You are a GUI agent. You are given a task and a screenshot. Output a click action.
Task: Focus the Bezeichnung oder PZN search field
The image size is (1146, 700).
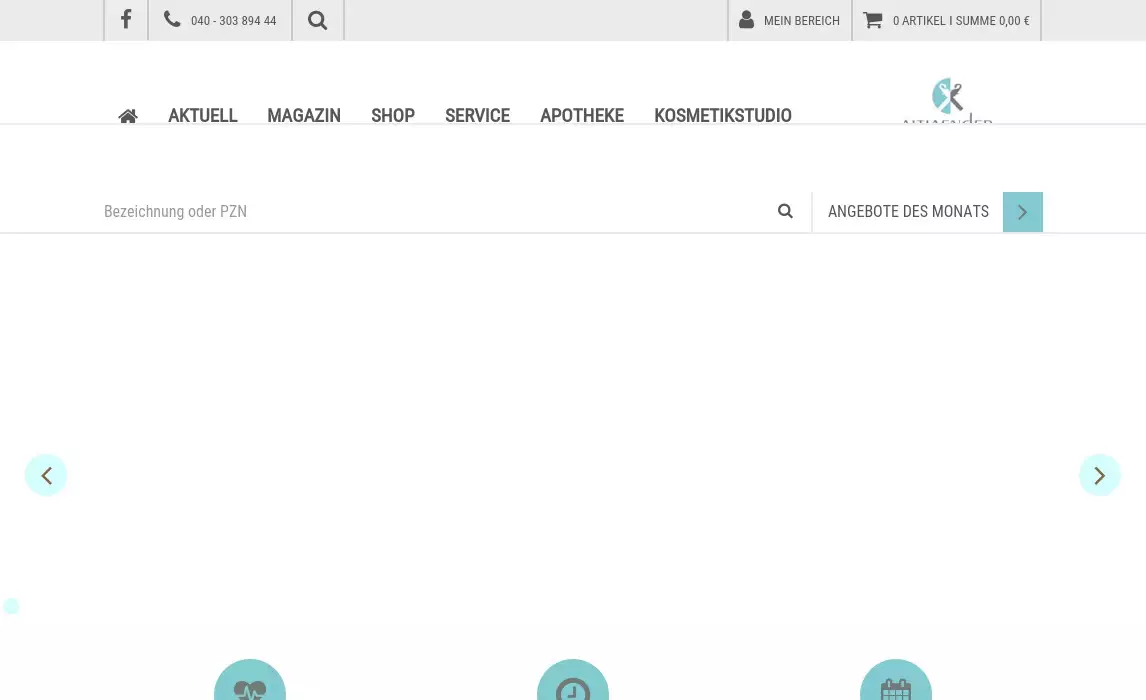(x=430, y=211)
